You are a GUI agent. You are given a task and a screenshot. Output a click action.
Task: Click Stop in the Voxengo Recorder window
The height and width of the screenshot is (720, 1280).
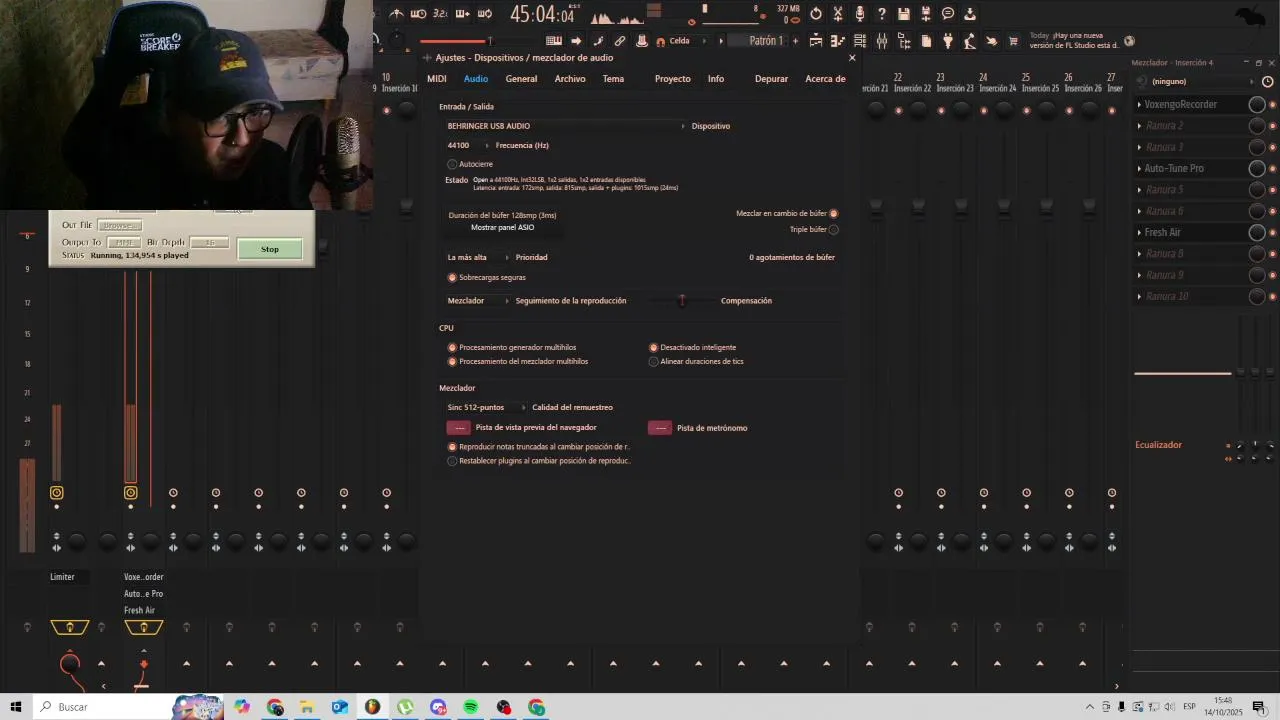[x=270, y=249]
